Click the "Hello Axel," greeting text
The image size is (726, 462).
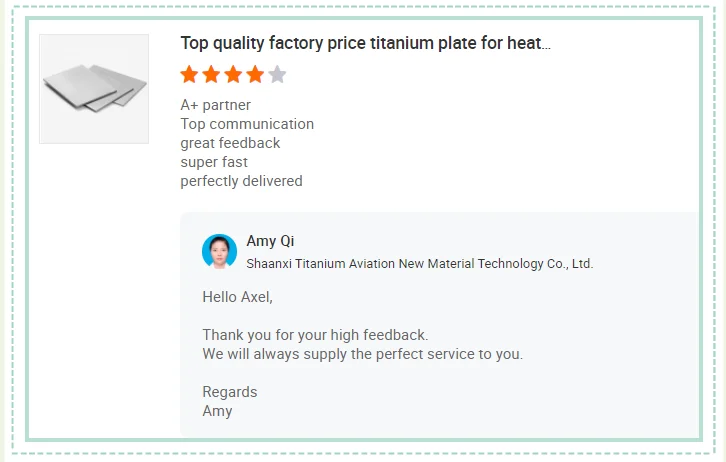coord(237,297)
